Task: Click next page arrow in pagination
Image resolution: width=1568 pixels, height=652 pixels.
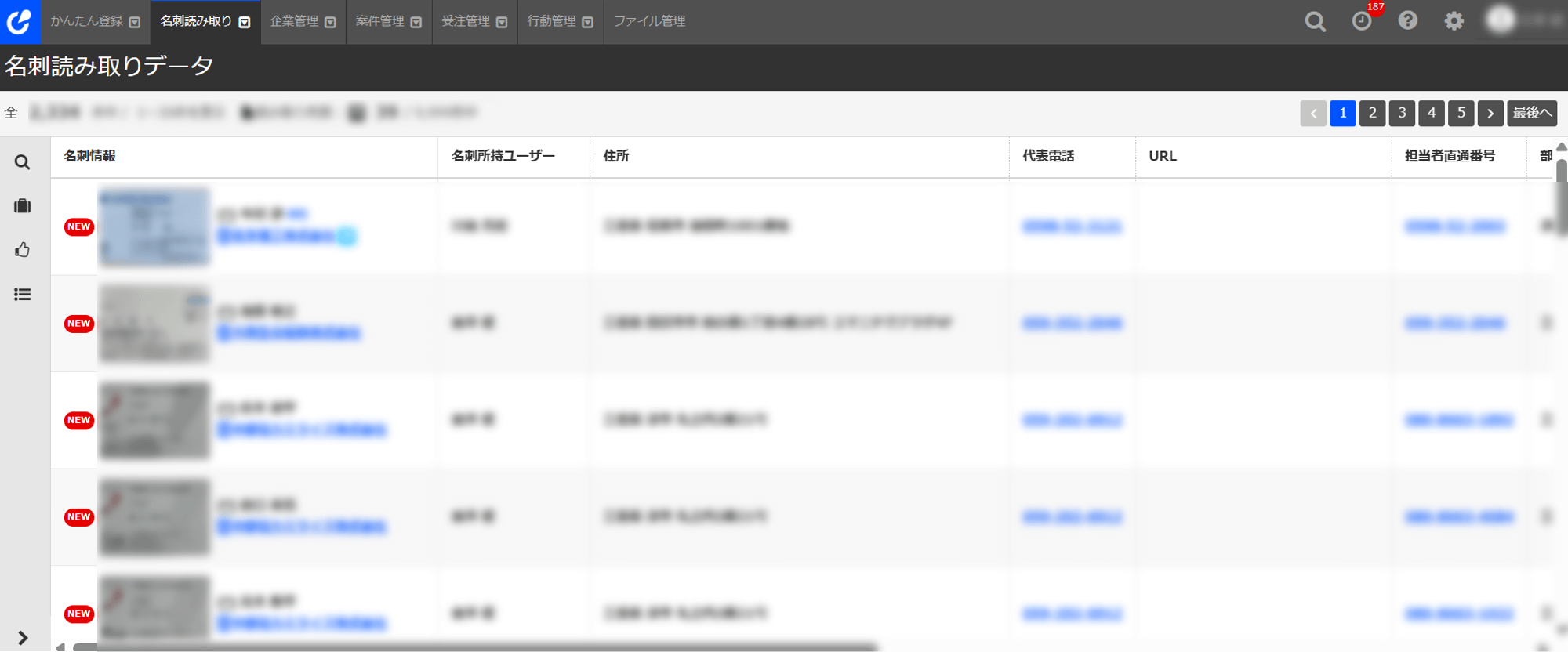Action: (x=1490, y=113)
